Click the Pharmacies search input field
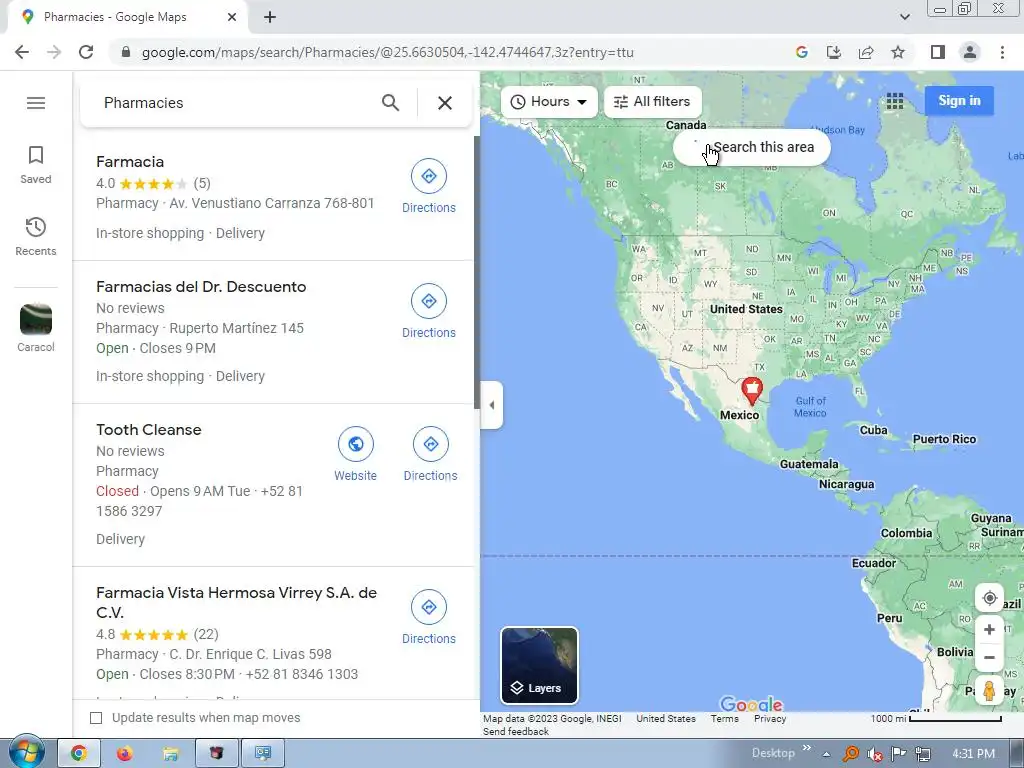 click(235, 103)
